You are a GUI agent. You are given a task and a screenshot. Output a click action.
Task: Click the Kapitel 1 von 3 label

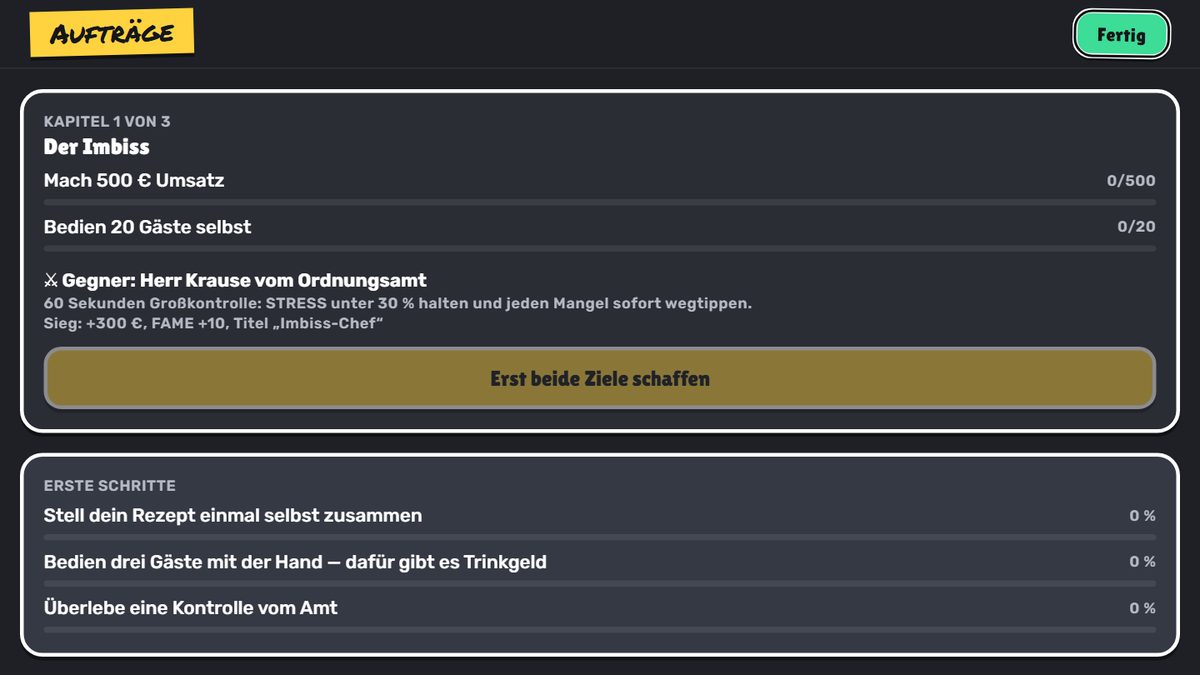(107, 121)
